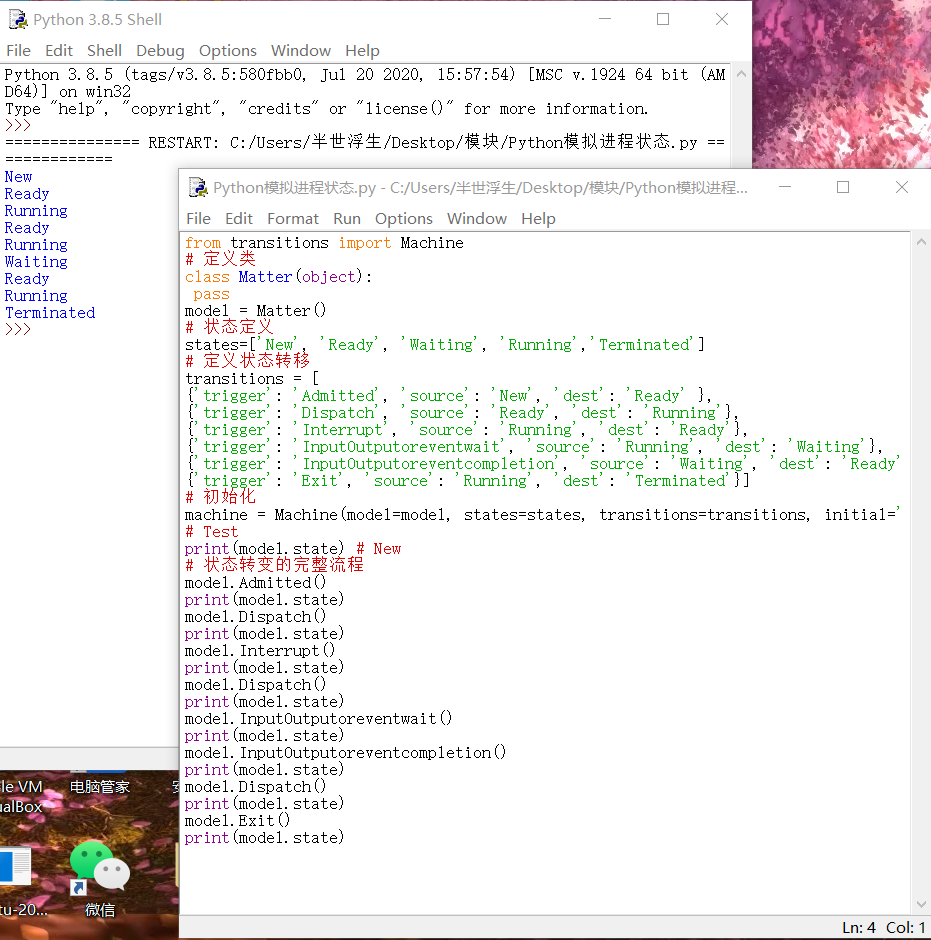Click the RESTART line in shell output

coord(365,143)
